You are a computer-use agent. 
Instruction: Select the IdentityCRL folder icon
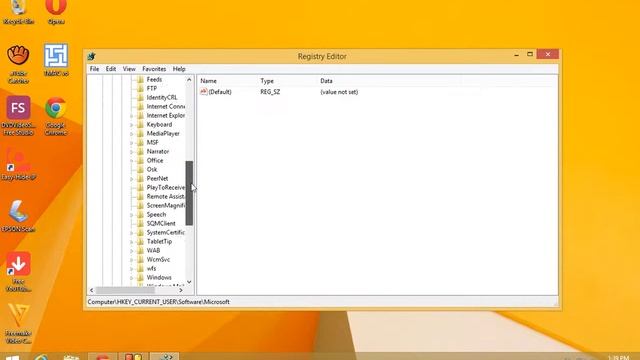(x=140, y=98)
